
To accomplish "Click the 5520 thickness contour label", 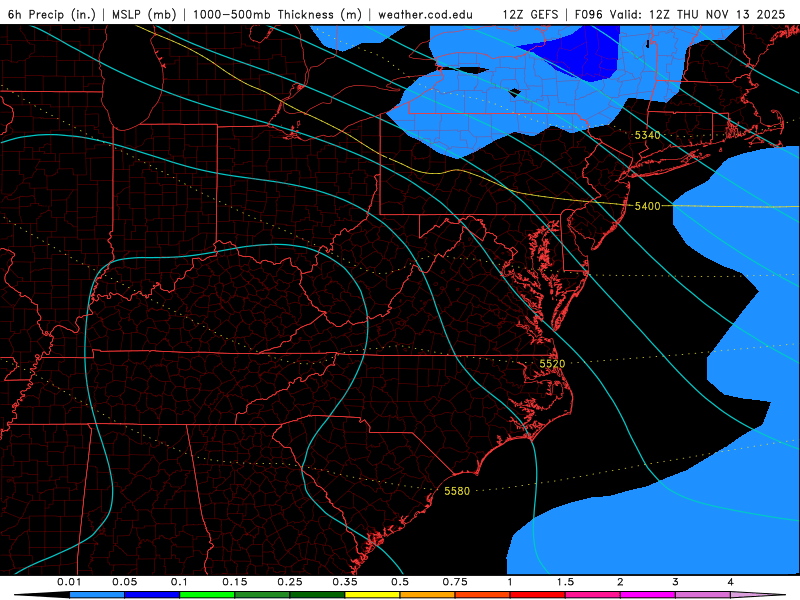I will [552, 364].
